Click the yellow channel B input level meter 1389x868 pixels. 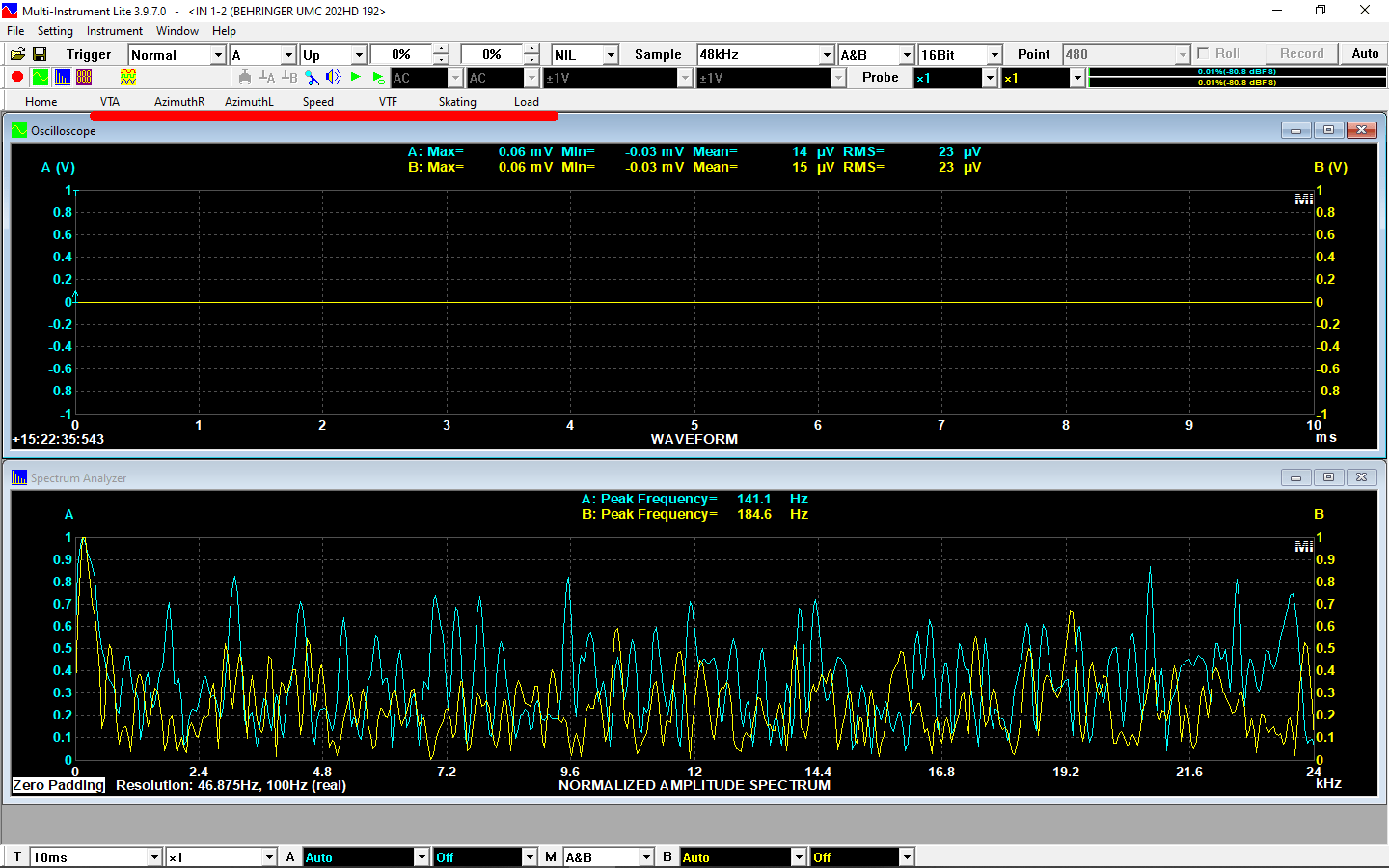pos(1238,83)
